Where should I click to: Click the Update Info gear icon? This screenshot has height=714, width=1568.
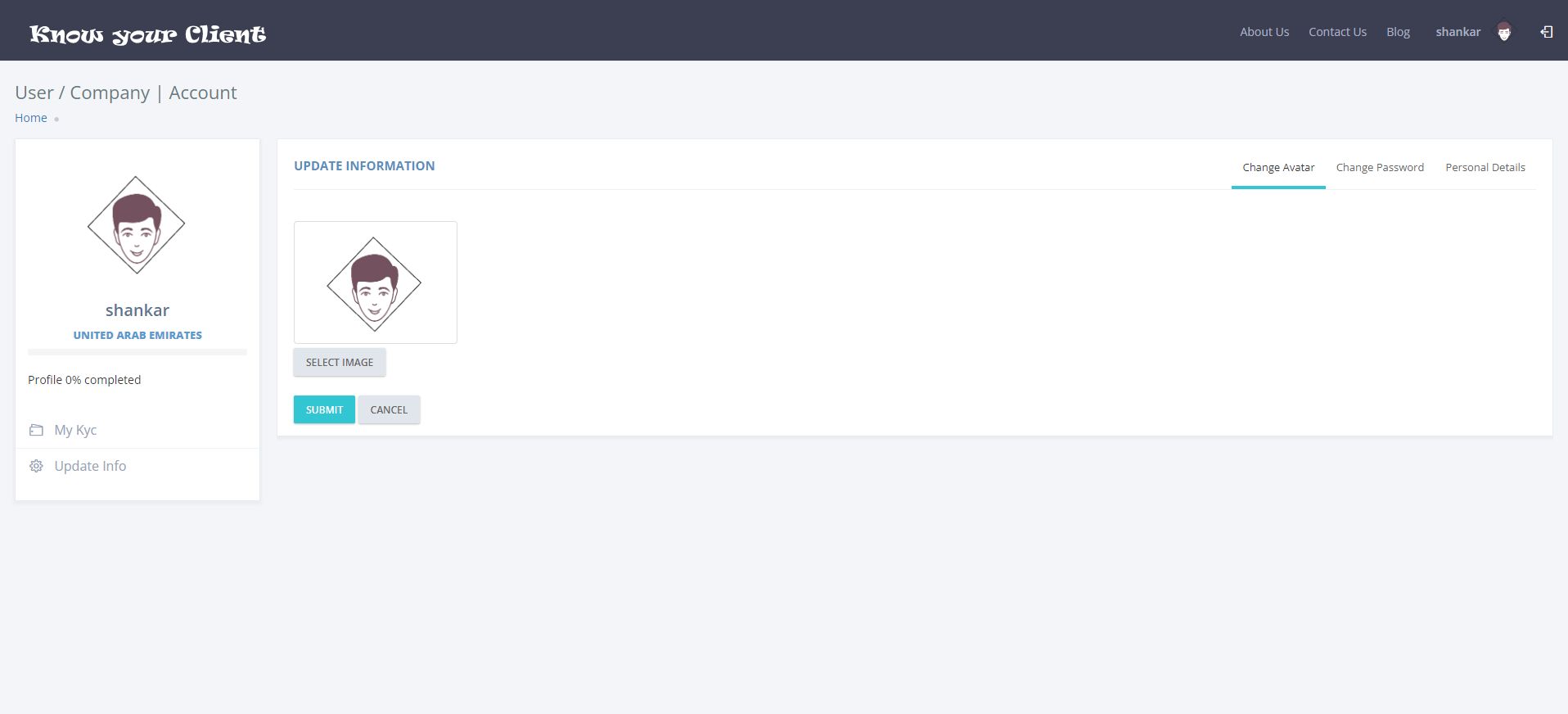[36, 466]
